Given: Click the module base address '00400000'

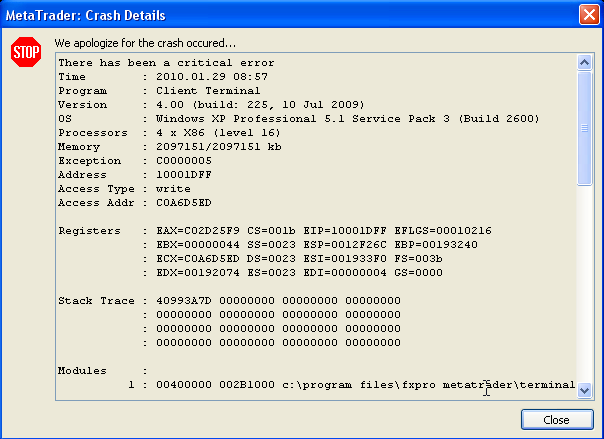Looking at the screenshot, I should point(184,385).
